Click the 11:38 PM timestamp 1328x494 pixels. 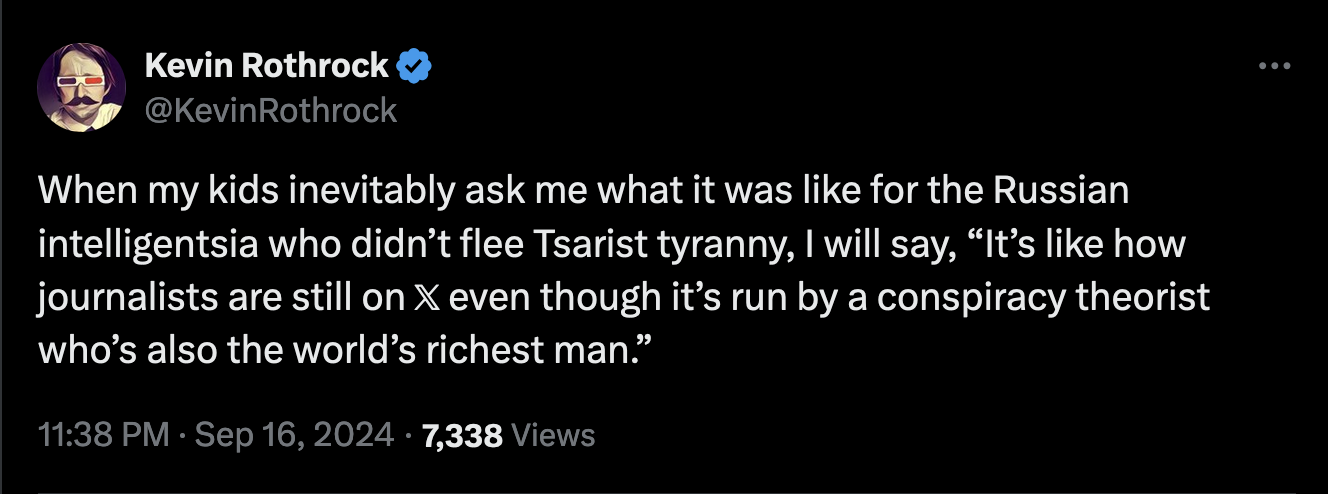103,435
